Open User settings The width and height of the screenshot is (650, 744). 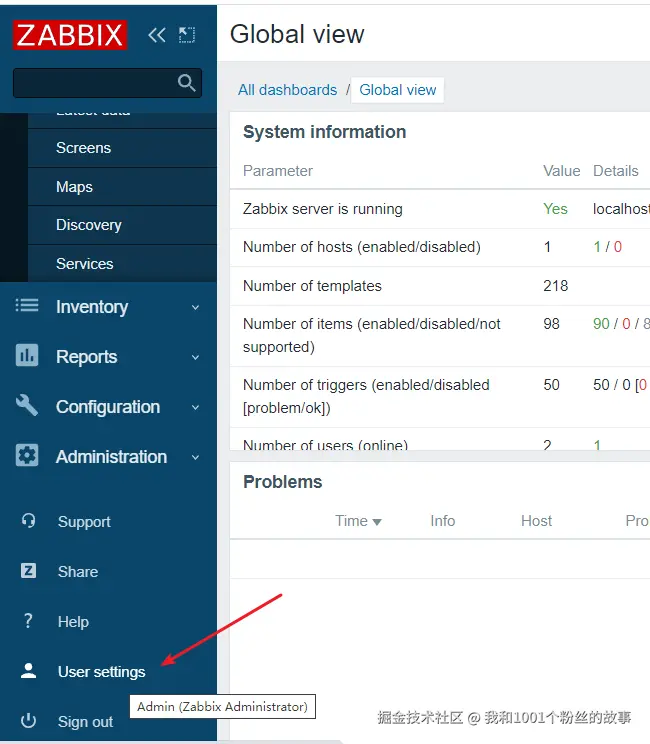pyautogui.click(x=102, y=672)
